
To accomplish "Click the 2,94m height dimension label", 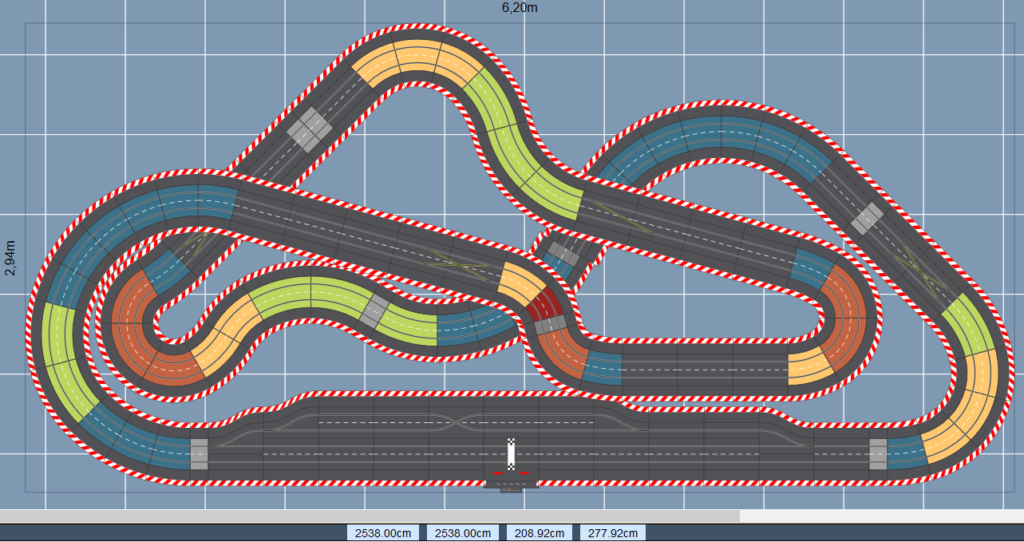I will pyautogui.click(x=10, y=257).
